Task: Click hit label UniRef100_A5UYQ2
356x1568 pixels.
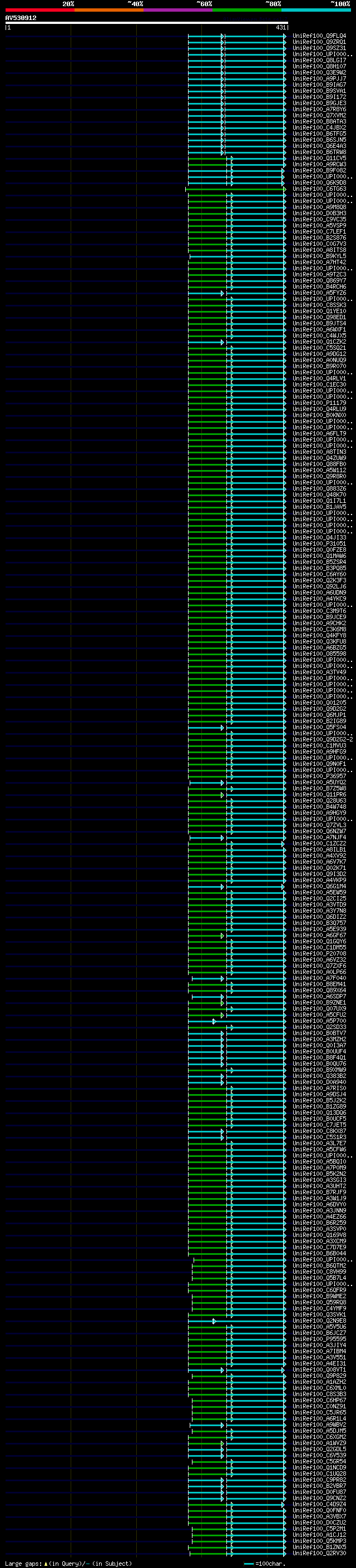Action: tap(319, 783)
